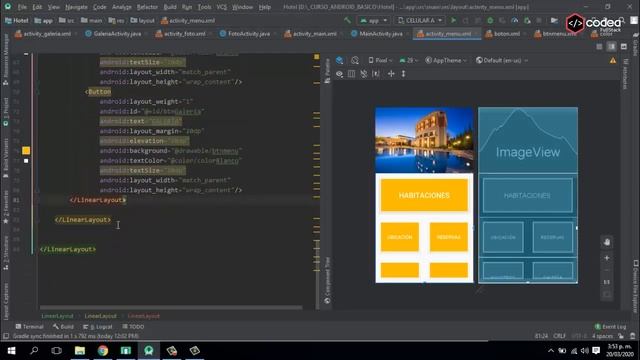The width and height of the screenshot is (640, 360).
Task: Click the CRLF line separator indicator
Action: tap(559, 336)
